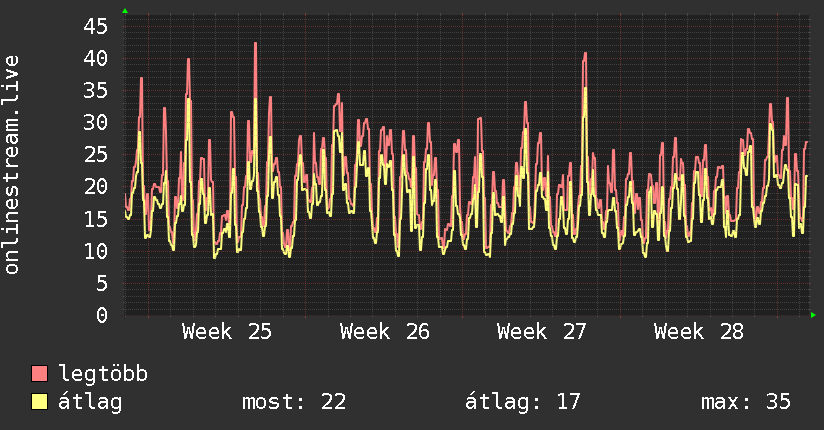824x430 pixels.
Task: Click the green arrow atop the y-axis
Action: (x=125, y=11)
